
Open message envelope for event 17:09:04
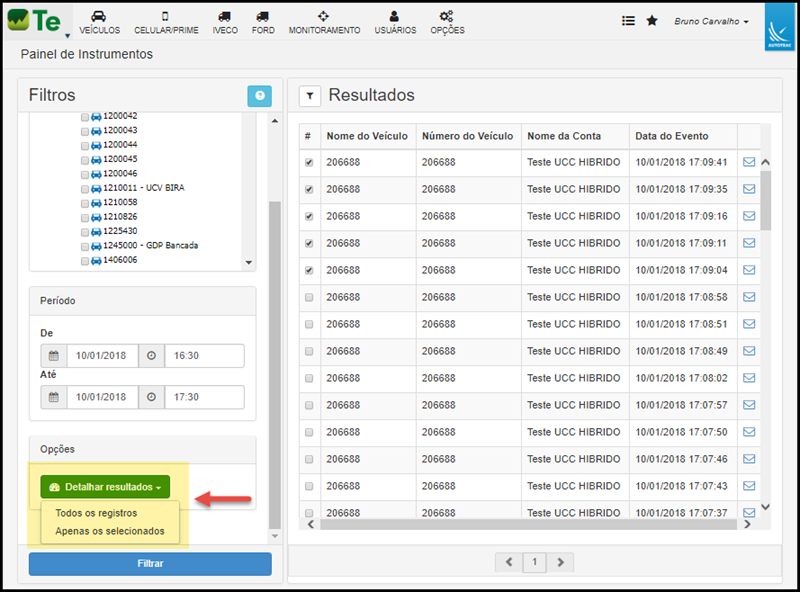[748, 270]
